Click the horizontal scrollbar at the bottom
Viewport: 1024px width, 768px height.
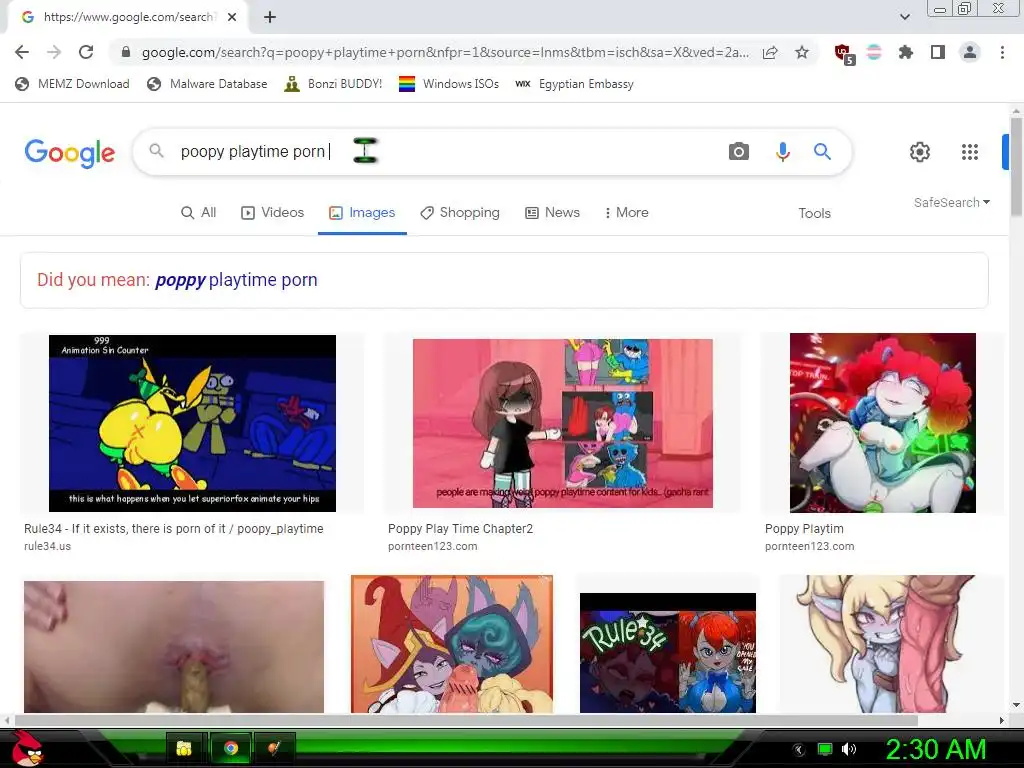click(466, 720)
